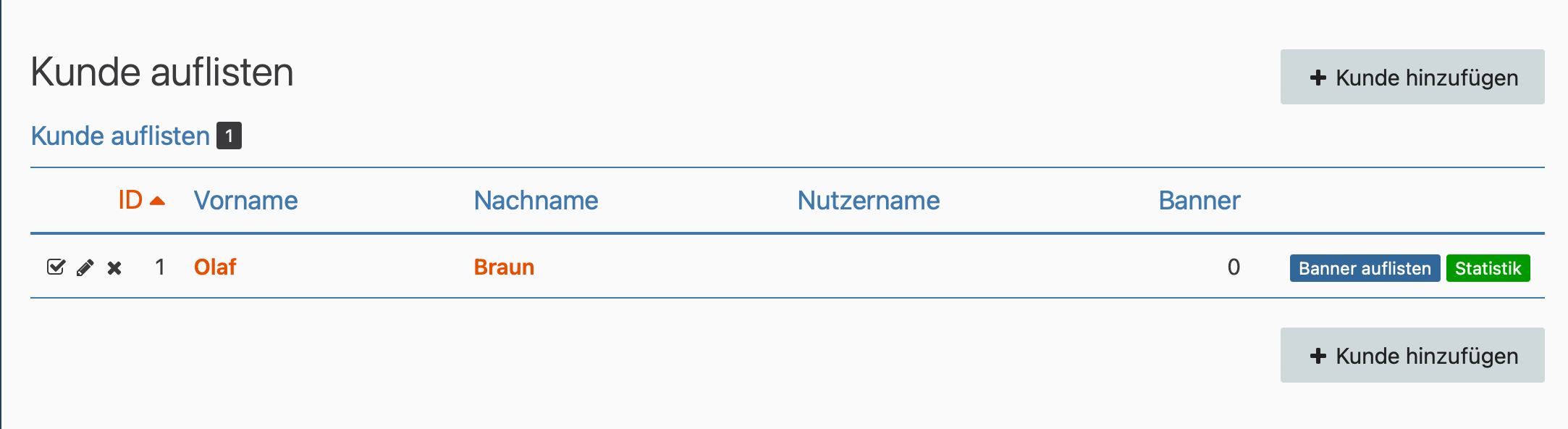Click the customer count badge showing 1
Screen dimensions: 1568x429
(229, 136)
